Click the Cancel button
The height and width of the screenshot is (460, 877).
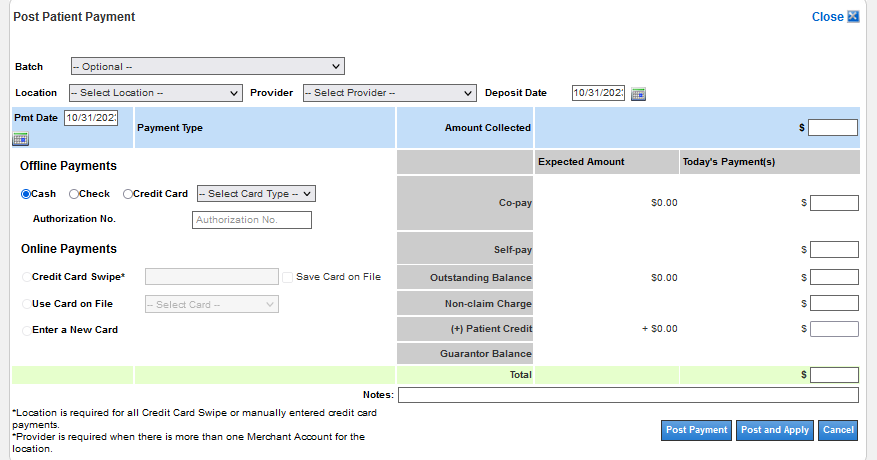837,430
